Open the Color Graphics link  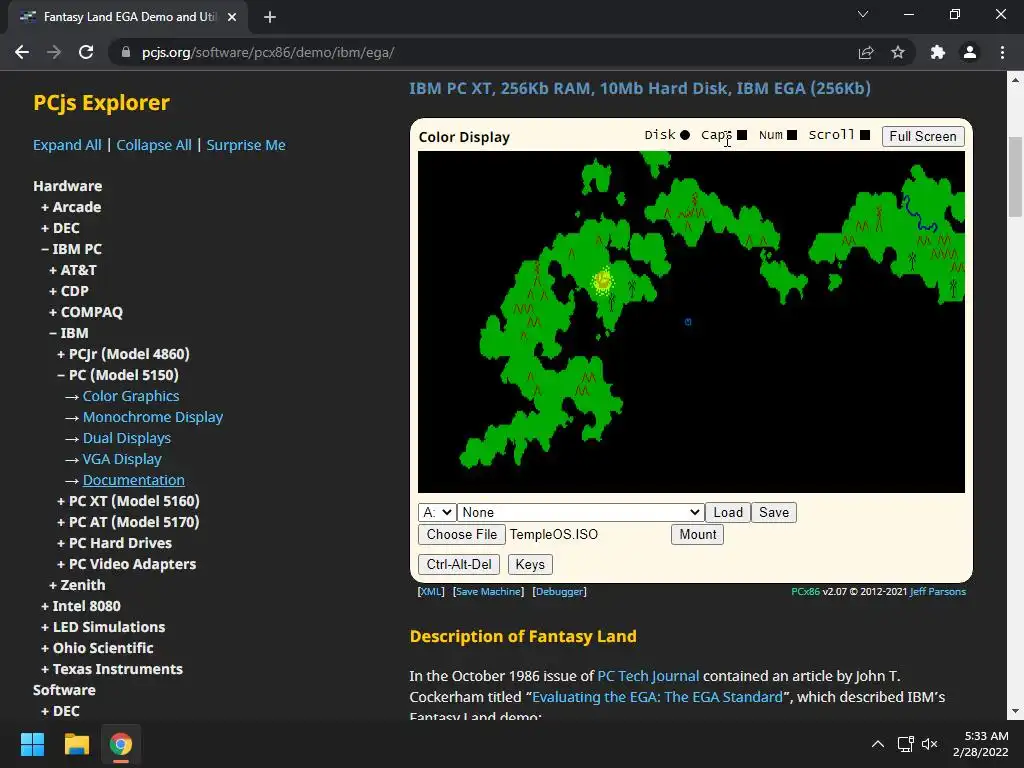pyautogui.click(x=131, y=396)
